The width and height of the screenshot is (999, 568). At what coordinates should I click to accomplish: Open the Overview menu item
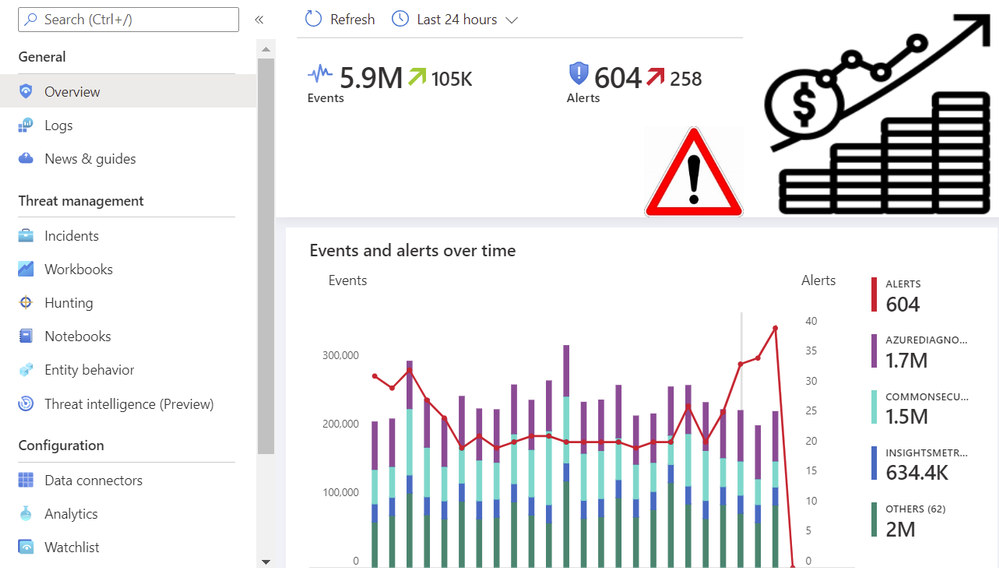(128, 92)
